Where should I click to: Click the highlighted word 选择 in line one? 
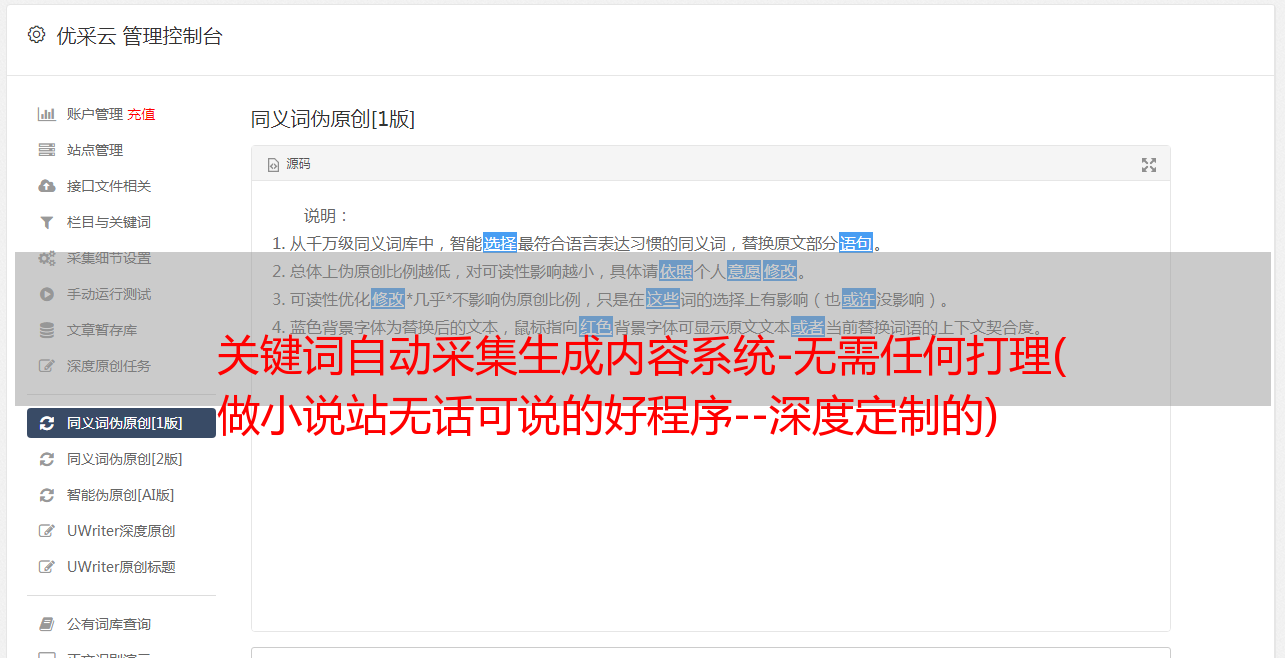[500, 243]
